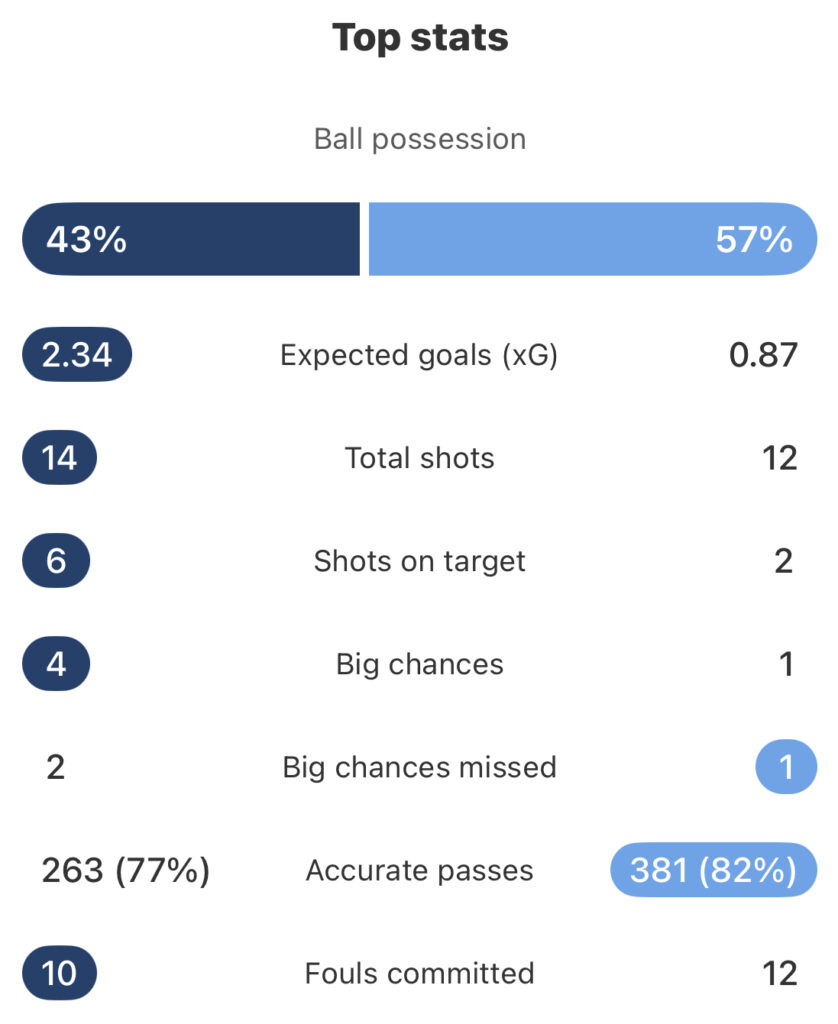Open the Accurate passes stat label
838x1024 pixels.
[419, 871]
